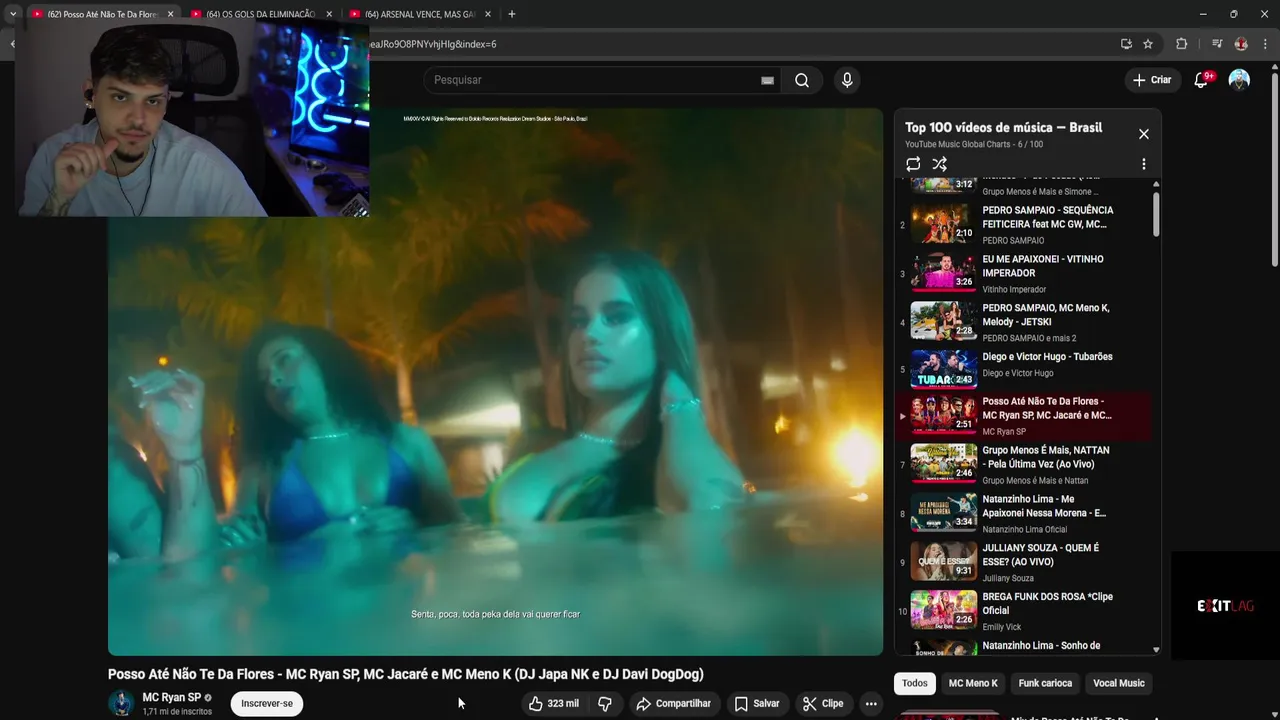
Task: Bookmark this page with the star
Action: tap(1148, 44)
